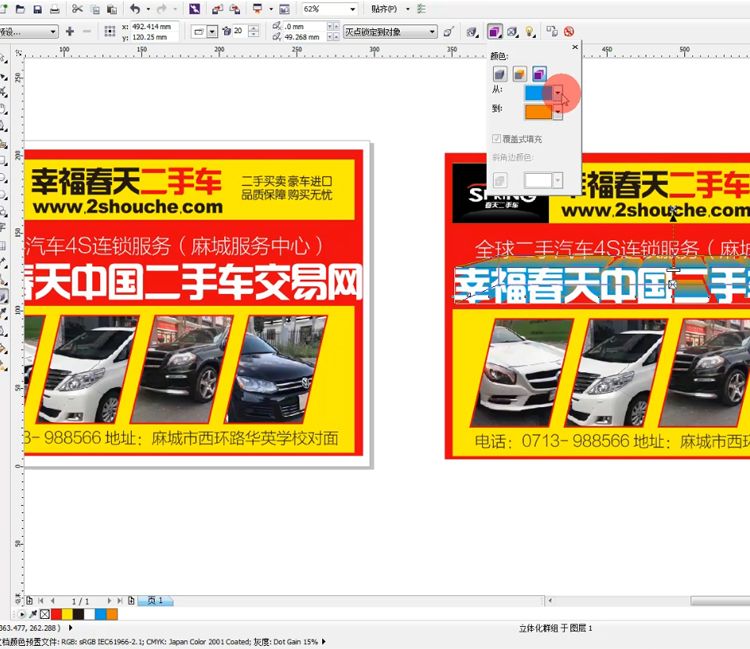Open a file with the folder icon
This screenshot has height=649, width=750.
pyautogui.click(x=20, y=9)
